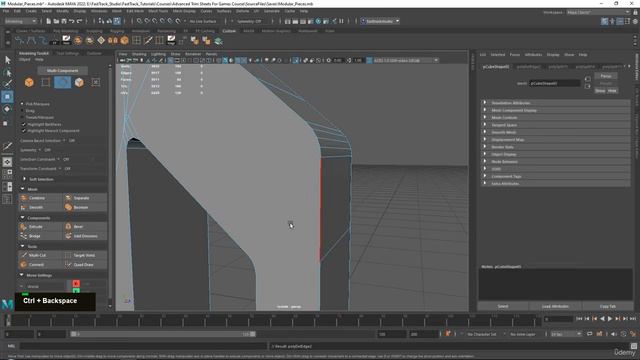
Task: Expand Mesh Component Display section
Action: coord(555,110)
